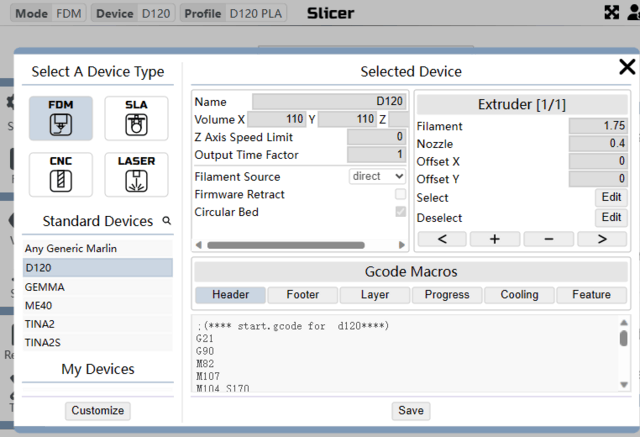The width and height of the screenshot is (640, 437).
Task: Select the SLA device type
Action: click(x=136, y=119)
